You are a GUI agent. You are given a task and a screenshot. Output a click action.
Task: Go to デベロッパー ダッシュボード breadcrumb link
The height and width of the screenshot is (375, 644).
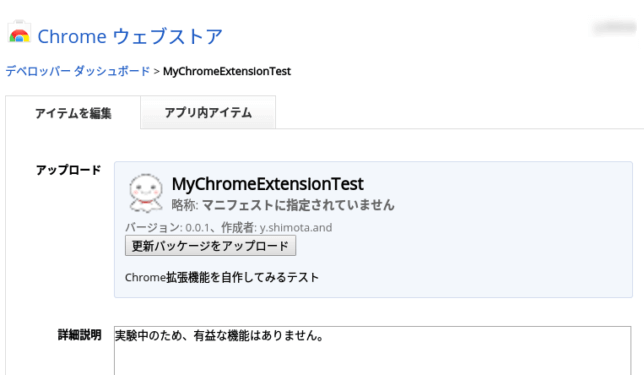[78, 71]
